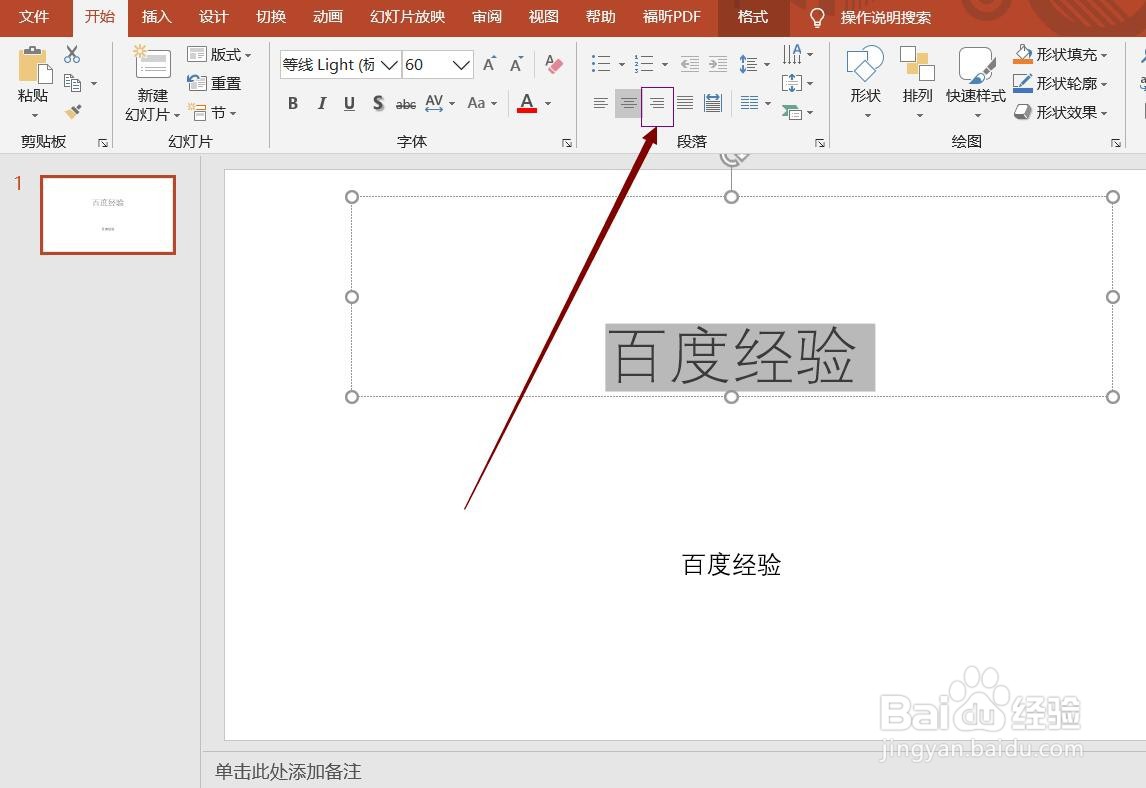Open the Review (审阅) tab
Image resolution: width=1146 pixels, height=788 pixels.
tap(487, 17)
